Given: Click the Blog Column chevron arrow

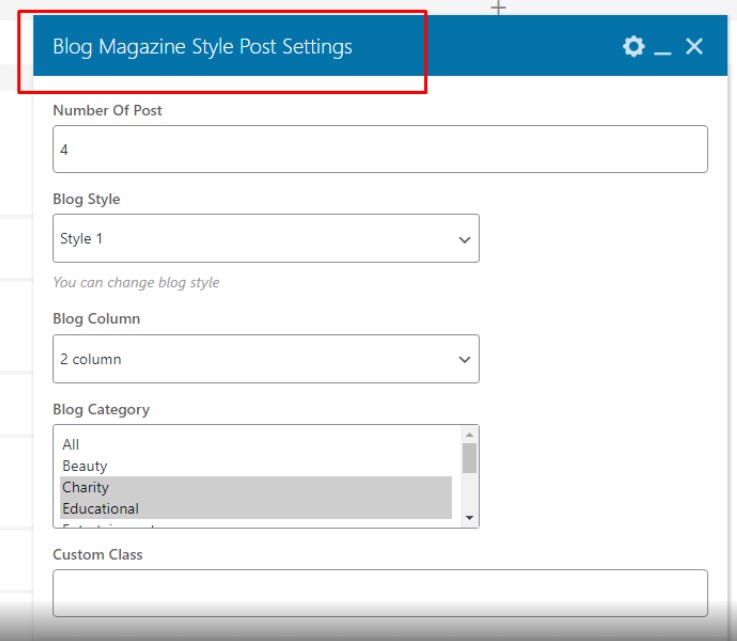Looking at the screenshot, I should coord(464,360).
